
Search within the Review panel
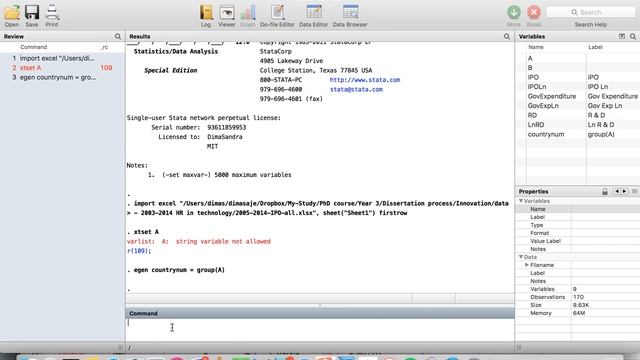[118, 36]
